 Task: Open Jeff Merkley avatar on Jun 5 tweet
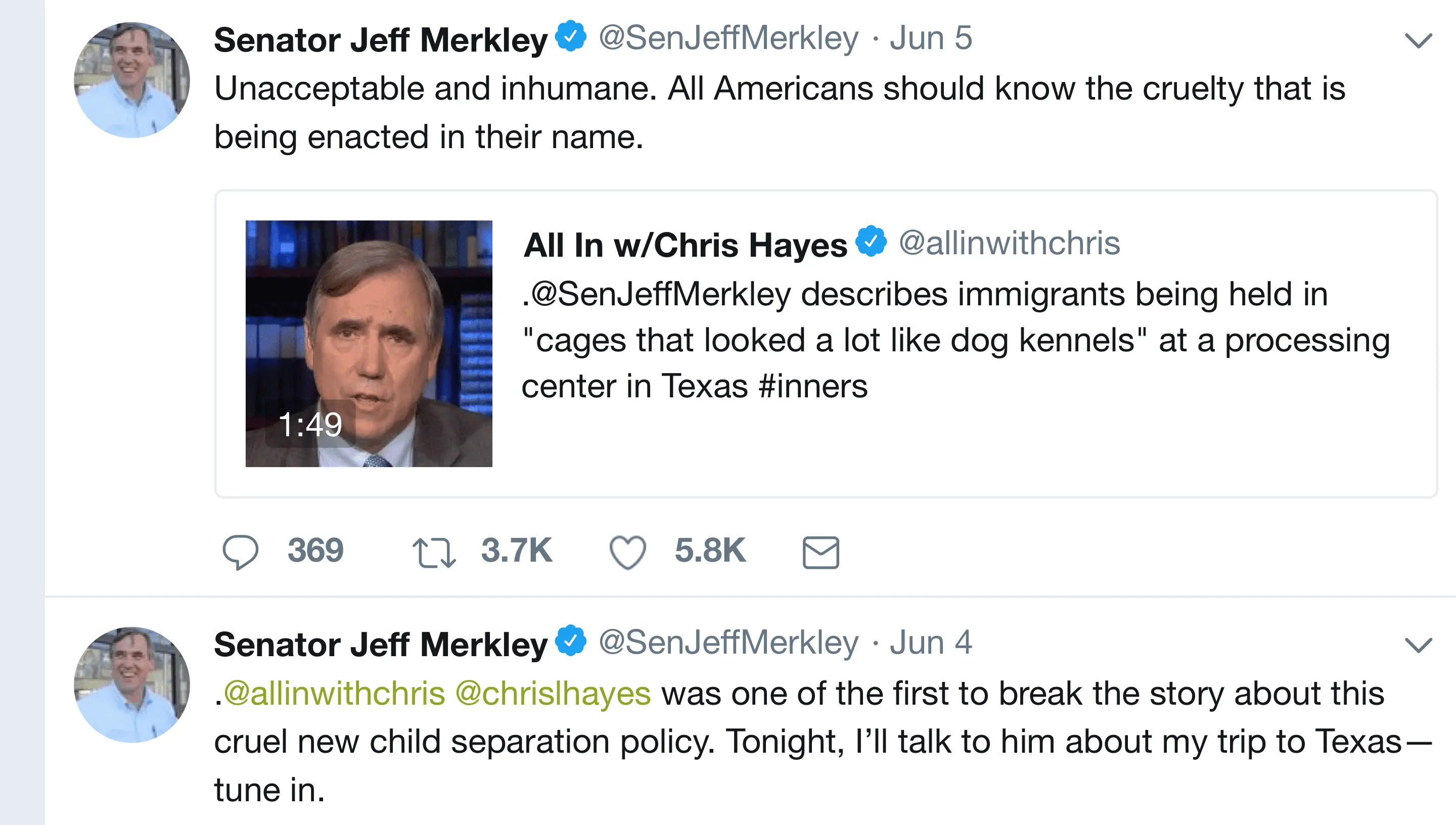point(131,80)
